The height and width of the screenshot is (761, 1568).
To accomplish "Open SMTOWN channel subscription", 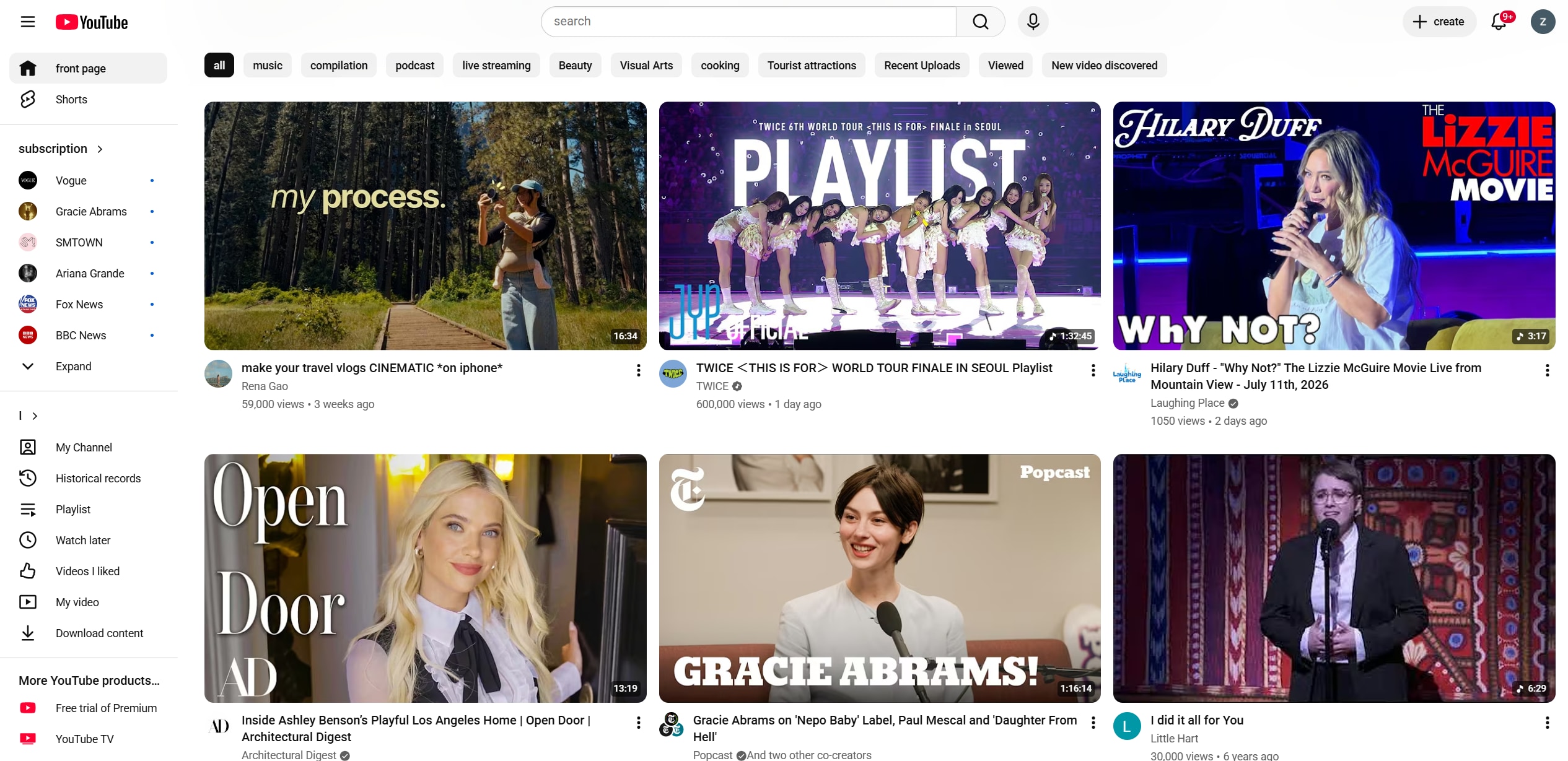I will point(88,242).
